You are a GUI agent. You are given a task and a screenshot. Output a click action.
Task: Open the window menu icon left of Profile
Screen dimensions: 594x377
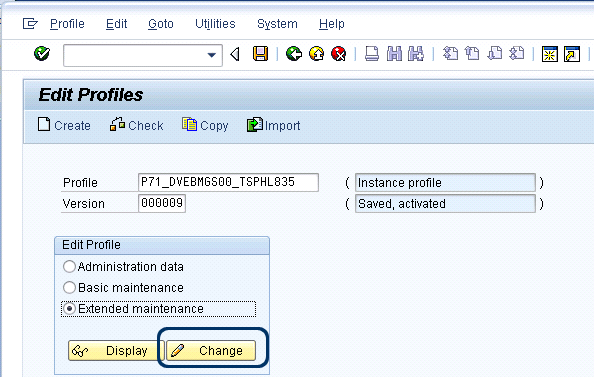tap(30, 24)
